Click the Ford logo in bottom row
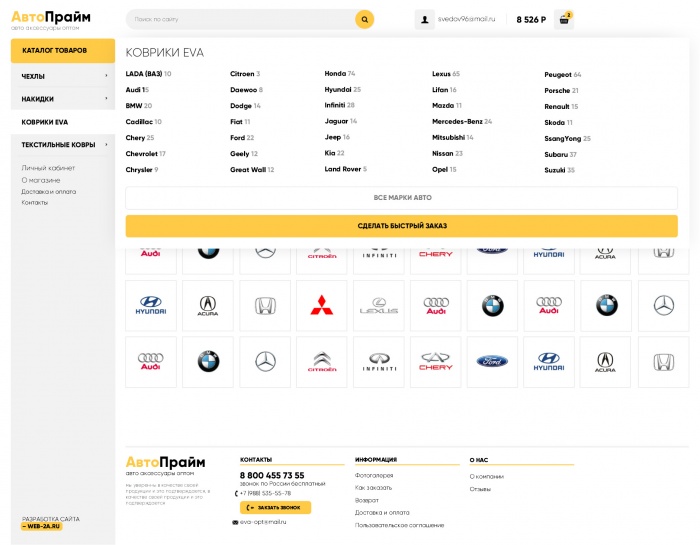 pyautogui.click(x=491, y=361)
